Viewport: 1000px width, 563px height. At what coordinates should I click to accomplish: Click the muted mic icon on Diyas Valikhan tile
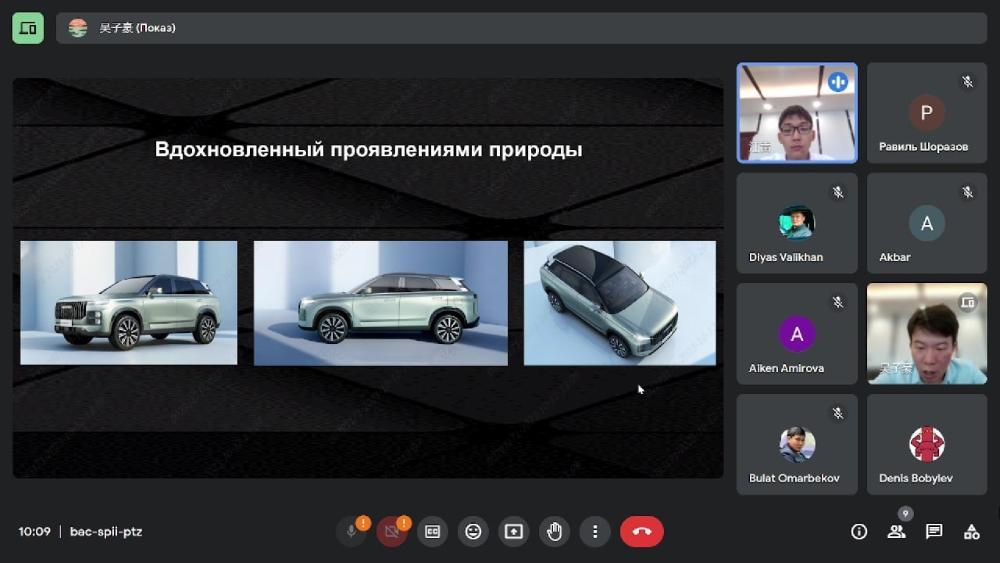tap(838, 192)
